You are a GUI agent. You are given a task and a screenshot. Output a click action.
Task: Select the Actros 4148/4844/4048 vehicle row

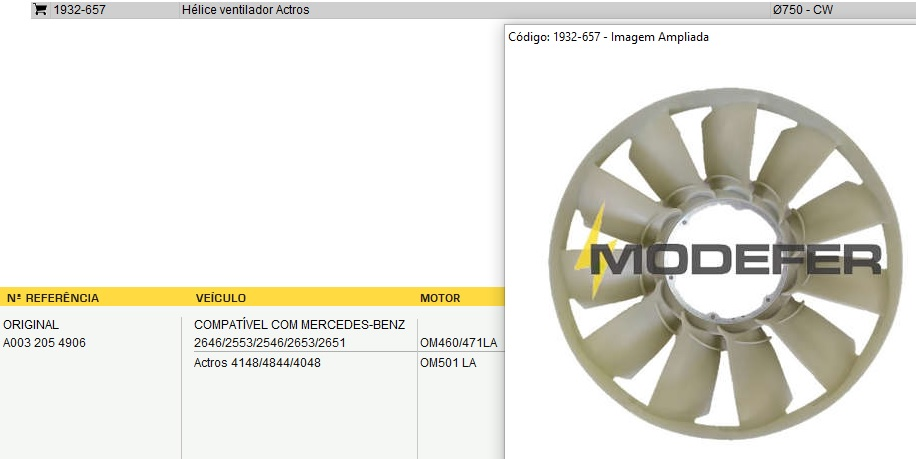257,362
